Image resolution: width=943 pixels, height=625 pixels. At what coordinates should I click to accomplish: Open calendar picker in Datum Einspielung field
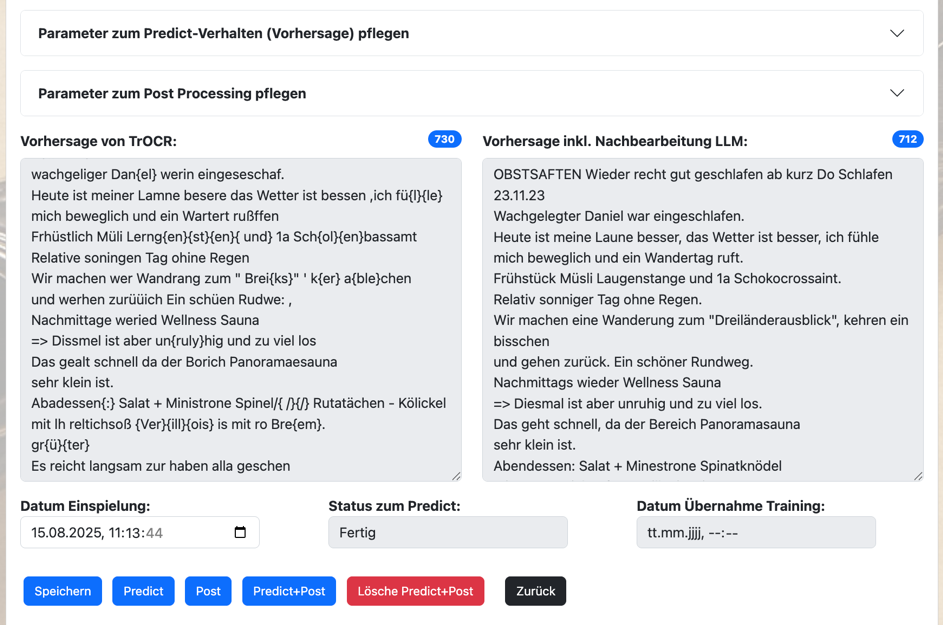tap(240, 532)
